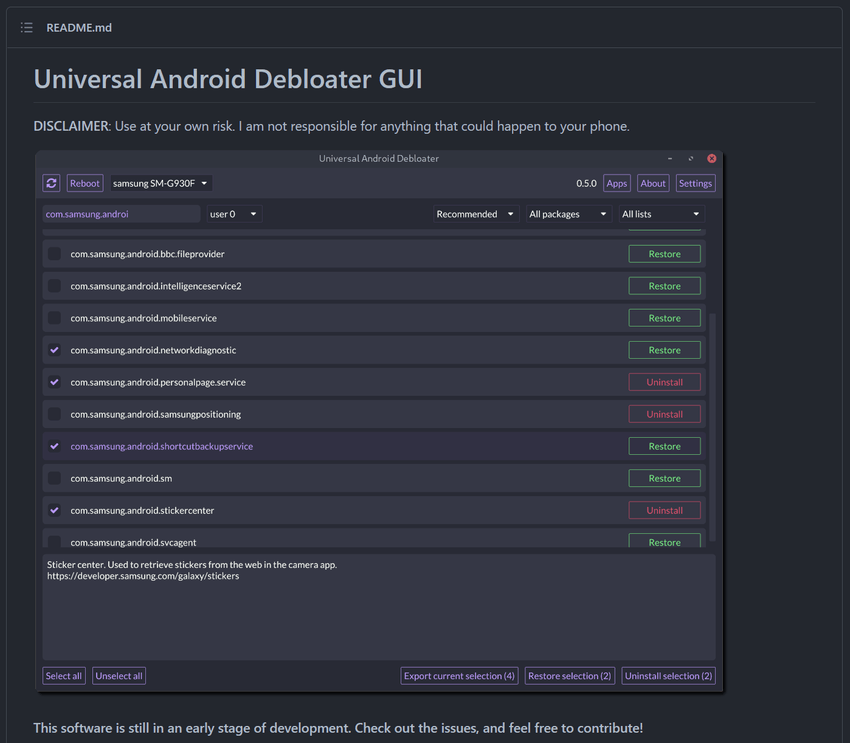
Task: Expand the All lists filter dropdown
Action: [x=661, y=214]
